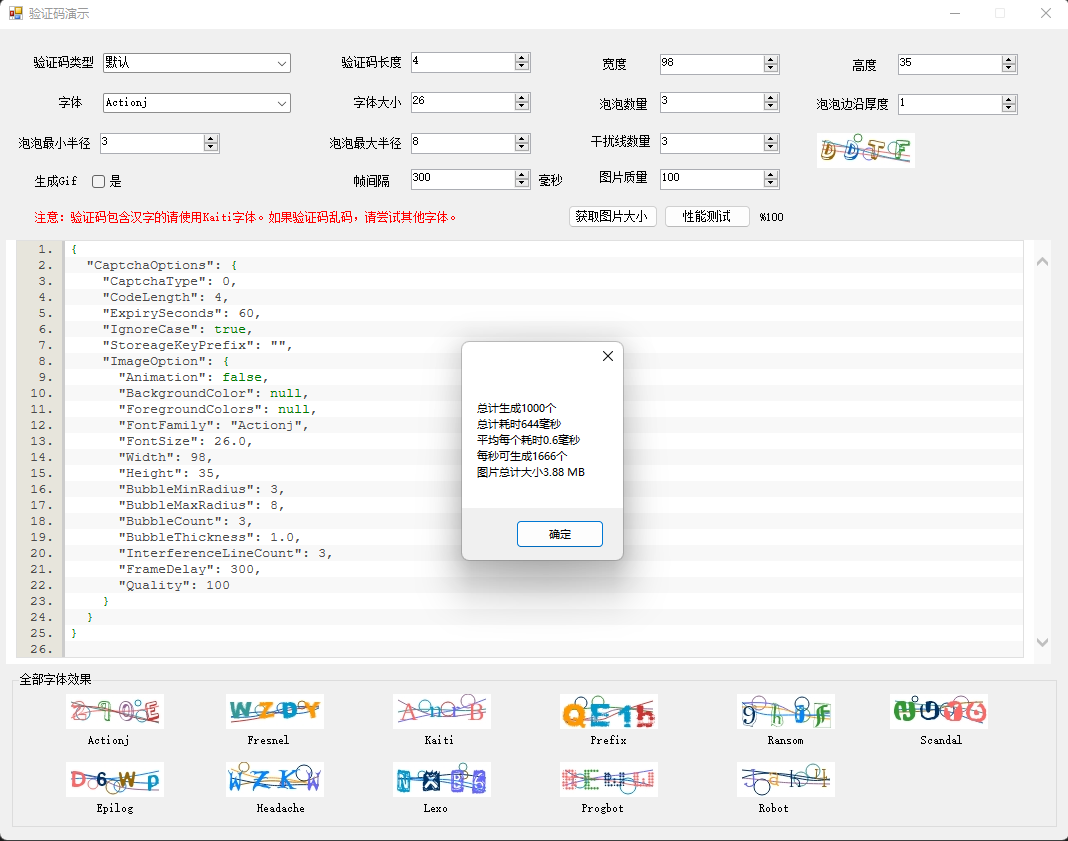The height and width of the screenshot is (841, 1068).
Task: Enable the 生成Gif 是 checkbox
Action: tap(96, 179)
